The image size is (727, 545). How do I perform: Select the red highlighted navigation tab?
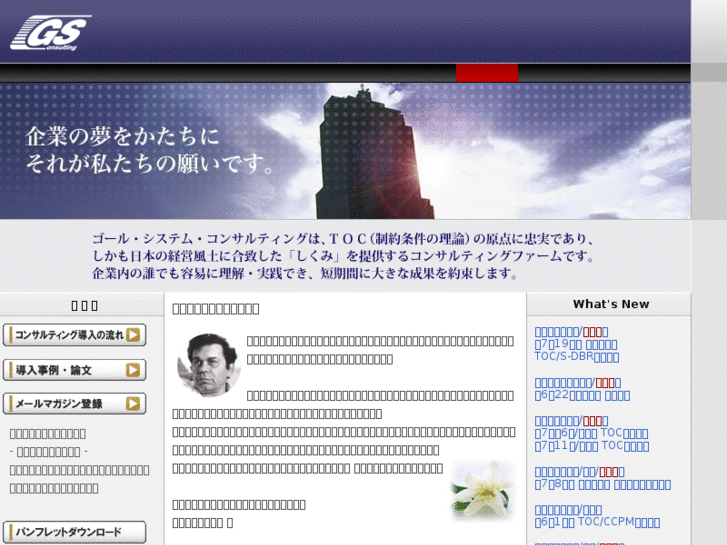(487, 73)
